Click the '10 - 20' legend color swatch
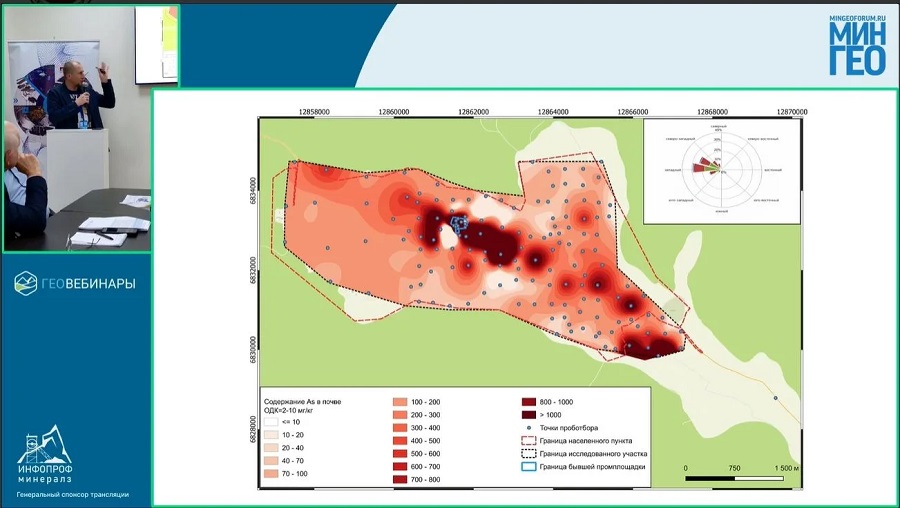Screen dimensions: 900x508 pos(271,435)
